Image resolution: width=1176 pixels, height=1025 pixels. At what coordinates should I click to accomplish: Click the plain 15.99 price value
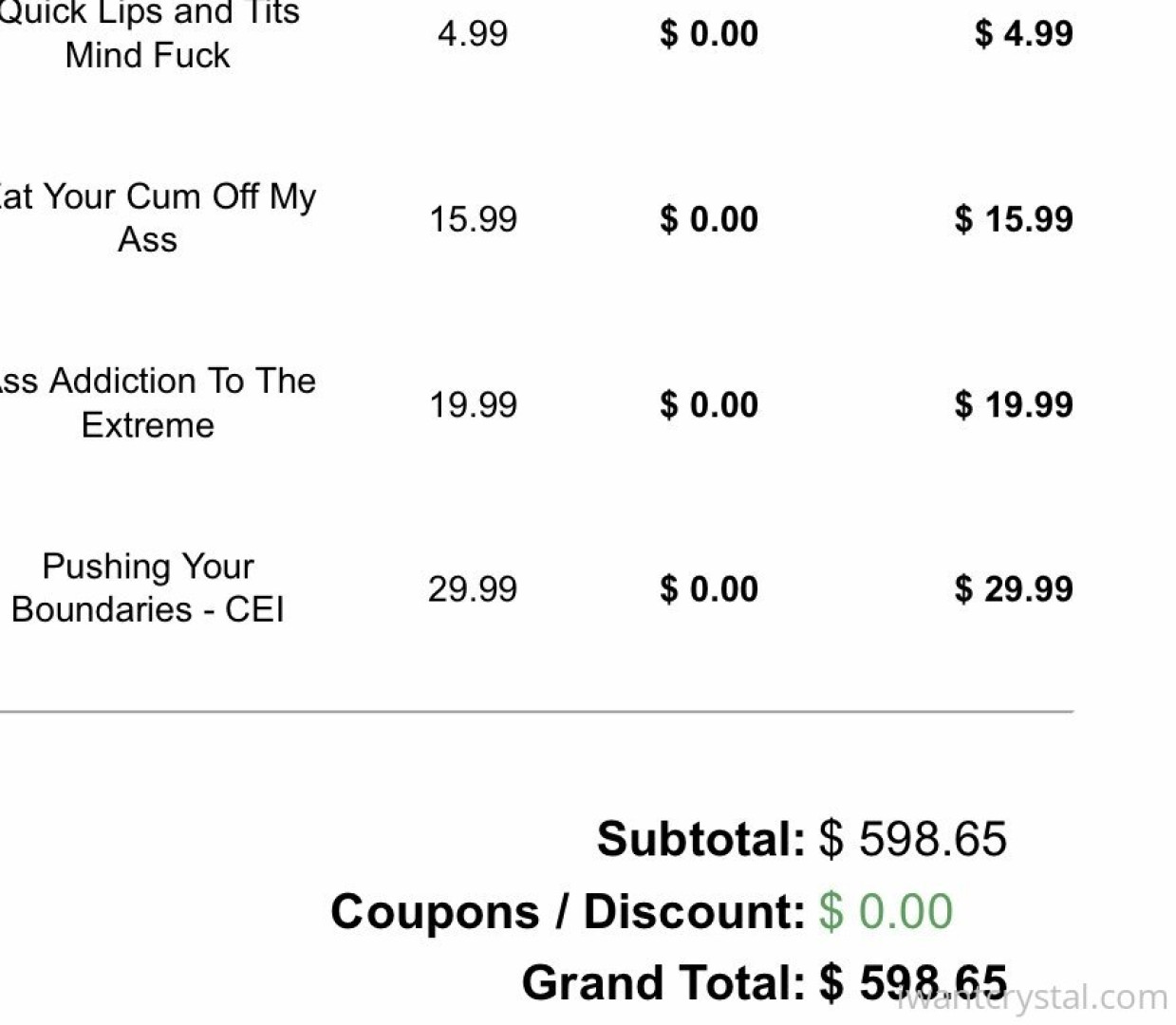[473, 219]
